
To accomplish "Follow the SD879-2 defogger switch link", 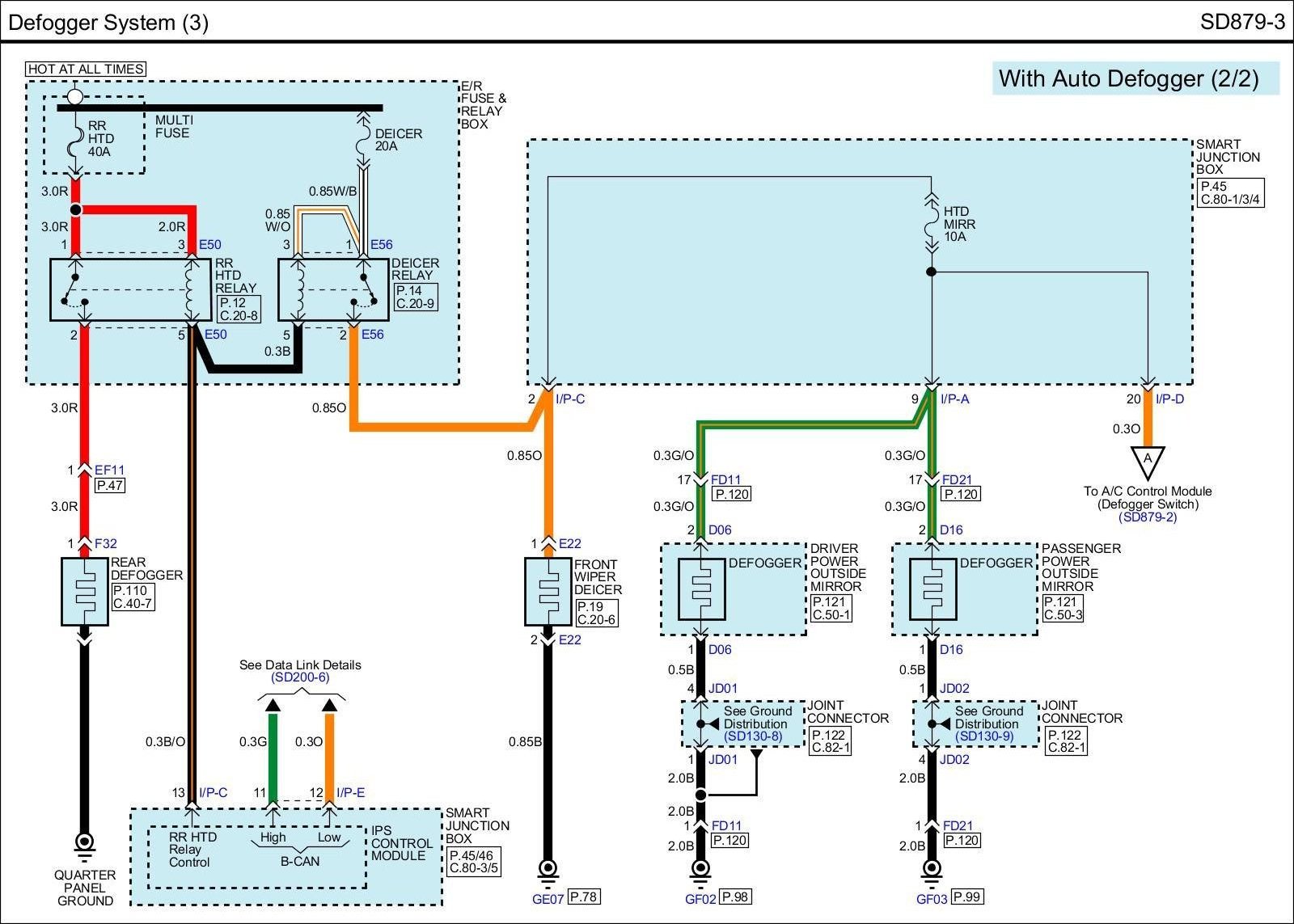I will pos(1147,517).
